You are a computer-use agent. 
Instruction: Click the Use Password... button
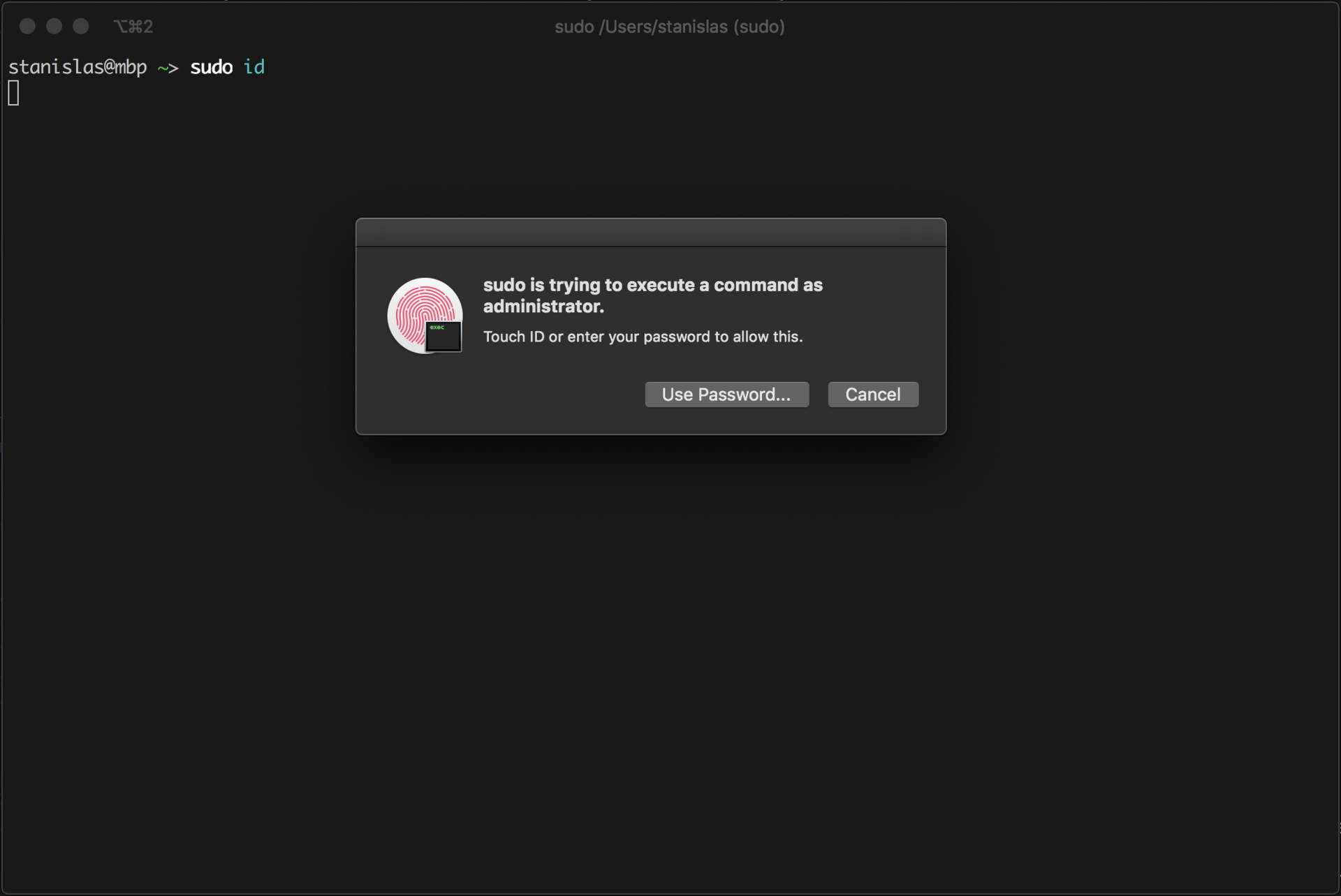(x=726, y=395)
